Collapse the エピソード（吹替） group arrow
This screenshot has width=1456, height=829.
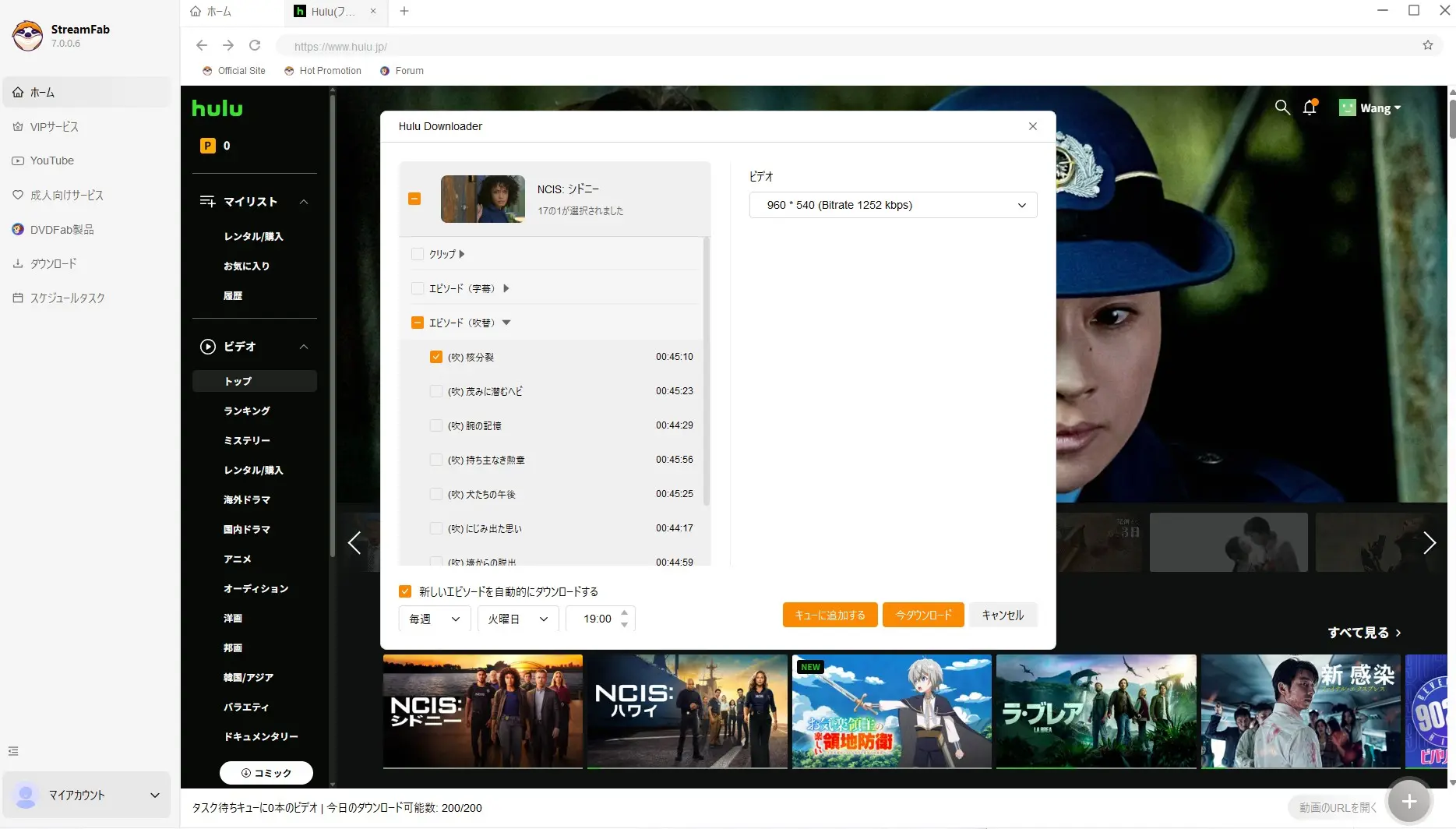tap(506, 323)
